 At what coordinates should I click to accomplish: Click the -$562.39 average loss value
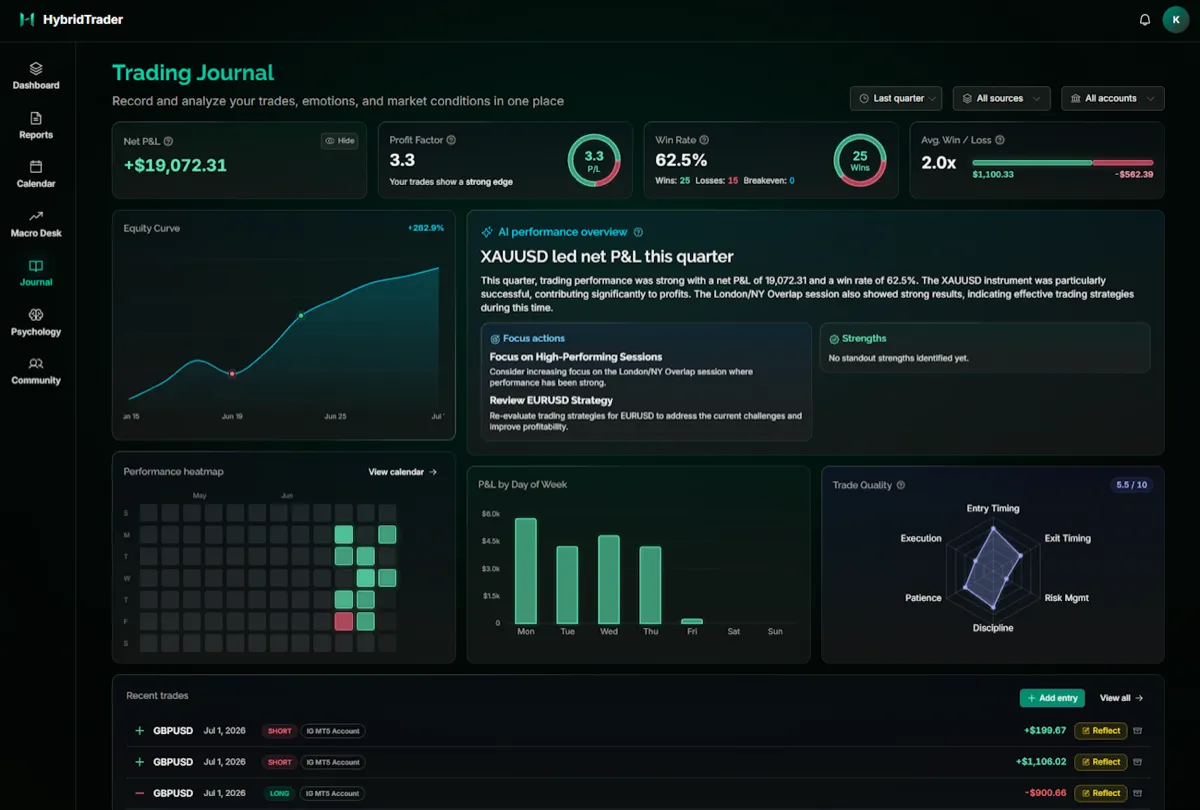(x=1134, y=174)
